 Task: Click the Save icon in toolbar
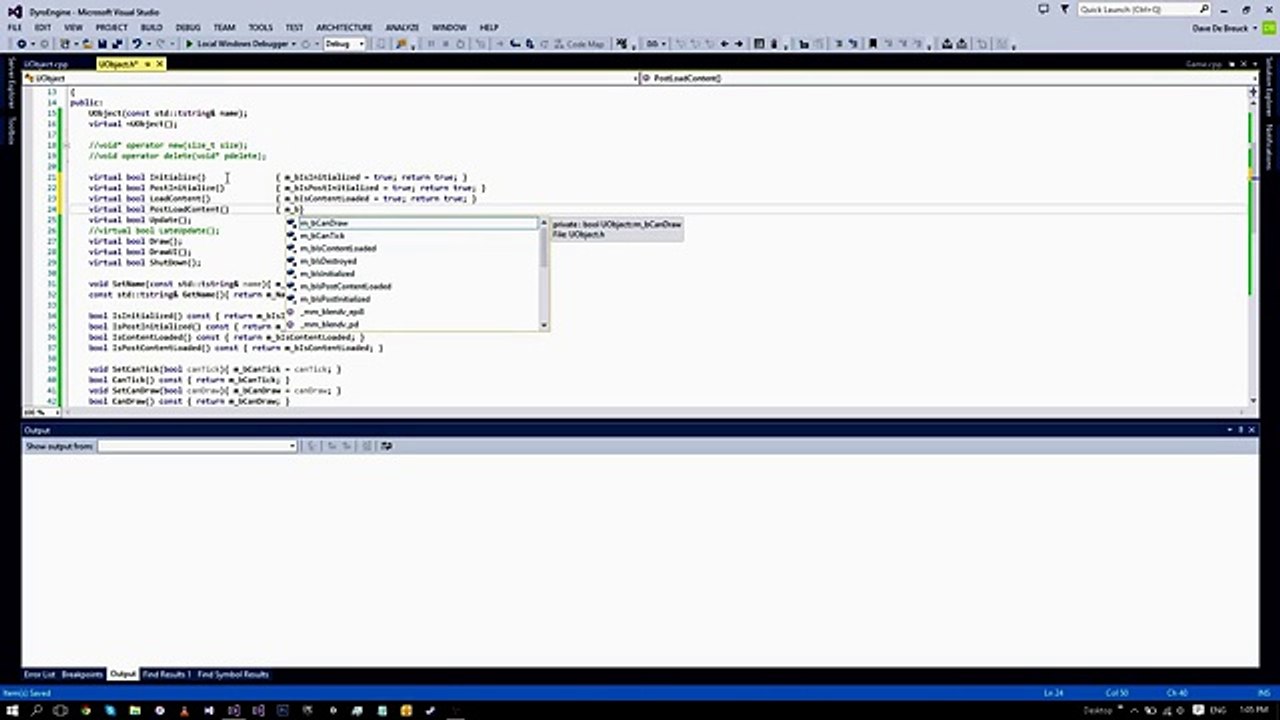(x=102, y=44)
